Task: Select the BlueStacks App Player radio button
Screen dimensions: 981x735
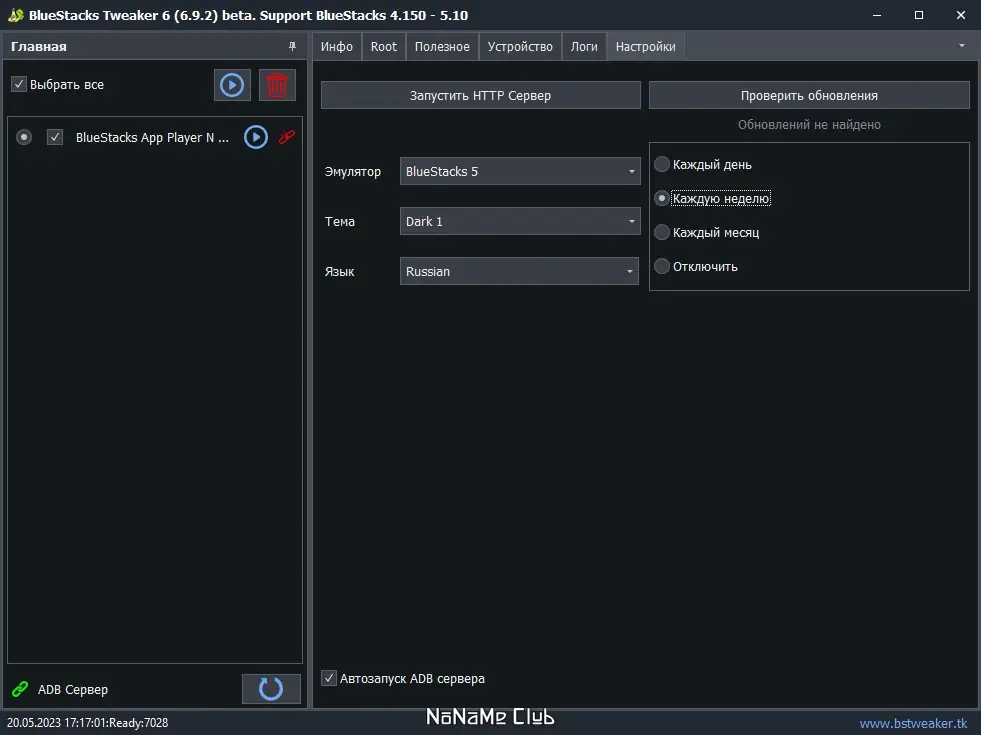Action: tap(24, 137)
